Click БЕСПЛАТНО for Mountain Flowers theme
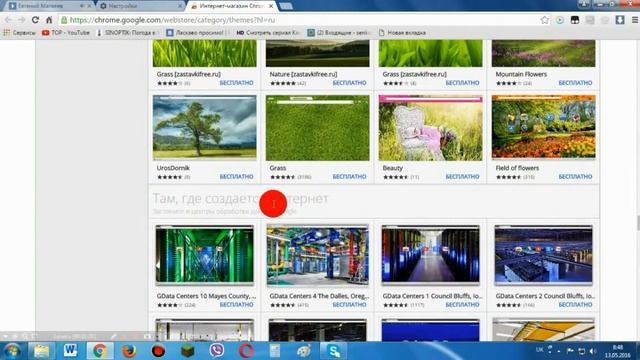Image resolution: width=640 pixels, height=360 pixels. click(575, 83)
